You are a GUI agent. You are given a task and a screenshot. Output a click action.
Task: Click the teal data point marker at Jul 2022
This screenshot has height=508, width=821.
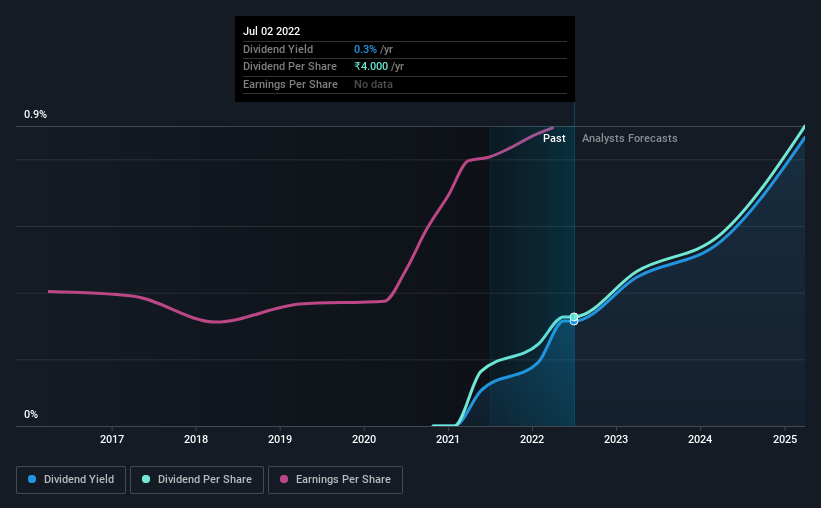pyautogui.click(x=574, y=317)
